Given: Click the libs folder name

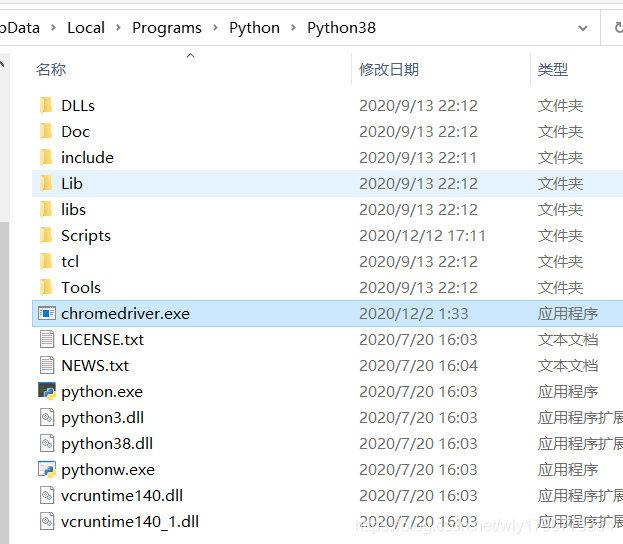Looking at the screenshot, I should (x=74, y=209).
